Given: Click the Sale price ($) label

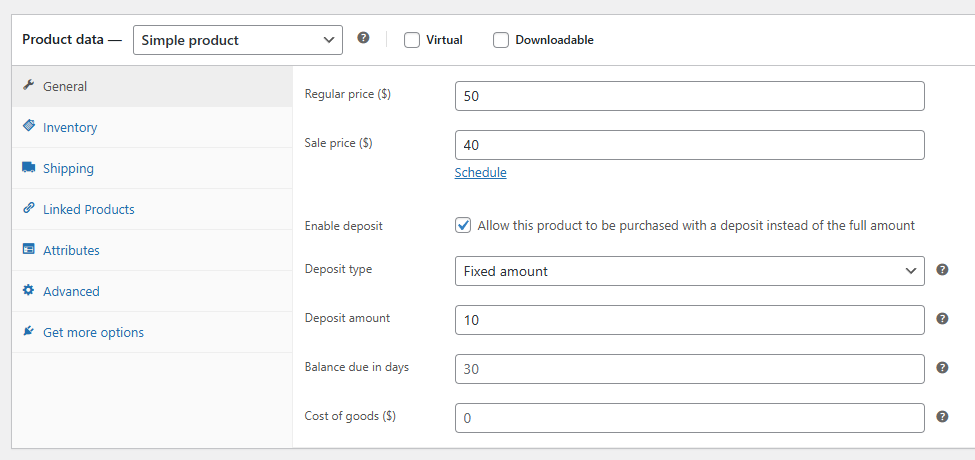Looking at the screenshot, I should coord(338,143).
